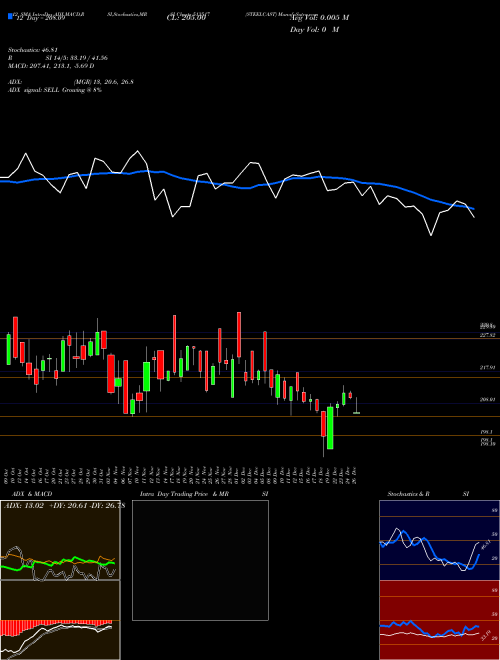This screenshot has width=500, height=660.
Task: Click the 'MACD: 207.41, 213.1, -5.69 D' readout
Action: 51,66
